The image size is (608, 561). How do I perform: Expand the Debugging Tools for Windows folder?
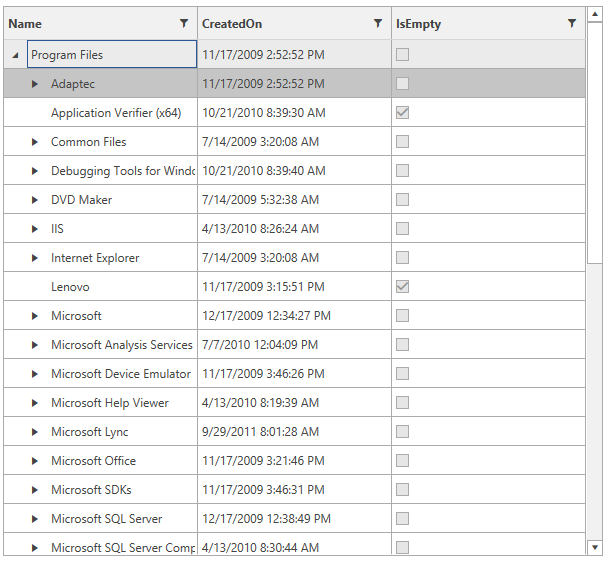click(35, 171)
